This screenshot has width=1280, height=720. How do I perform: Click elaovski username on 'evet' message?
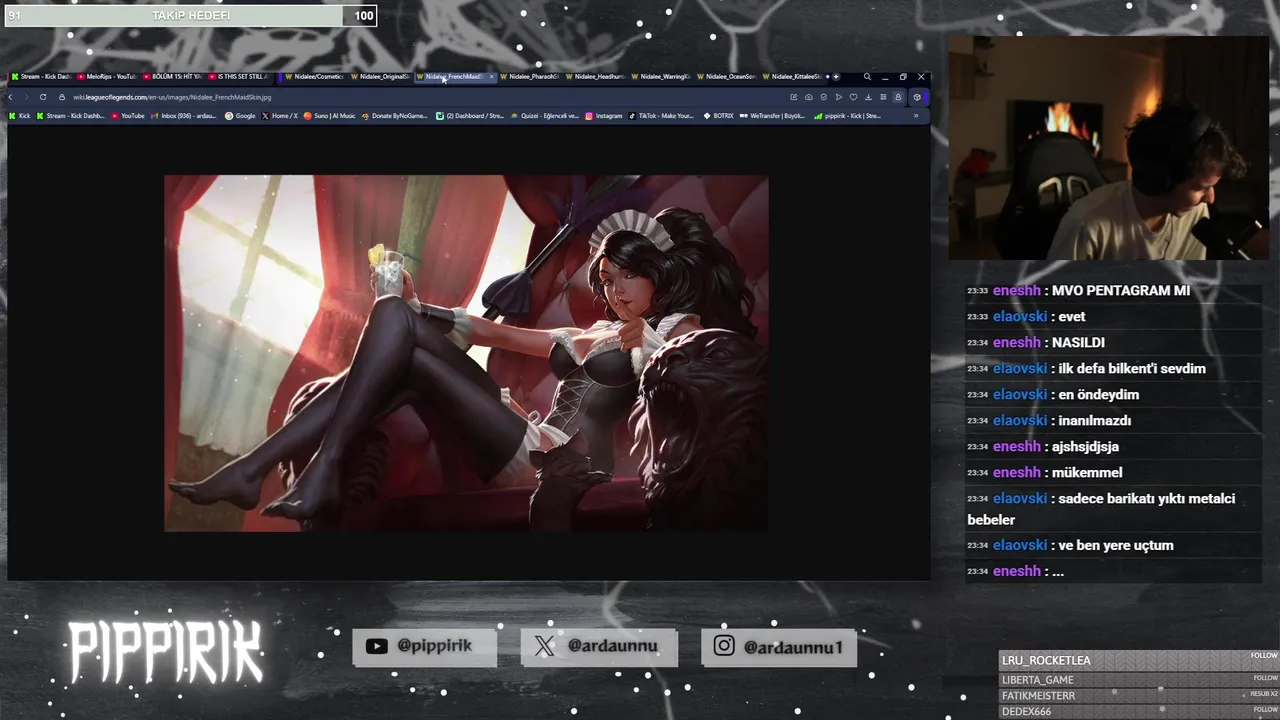1020,316
